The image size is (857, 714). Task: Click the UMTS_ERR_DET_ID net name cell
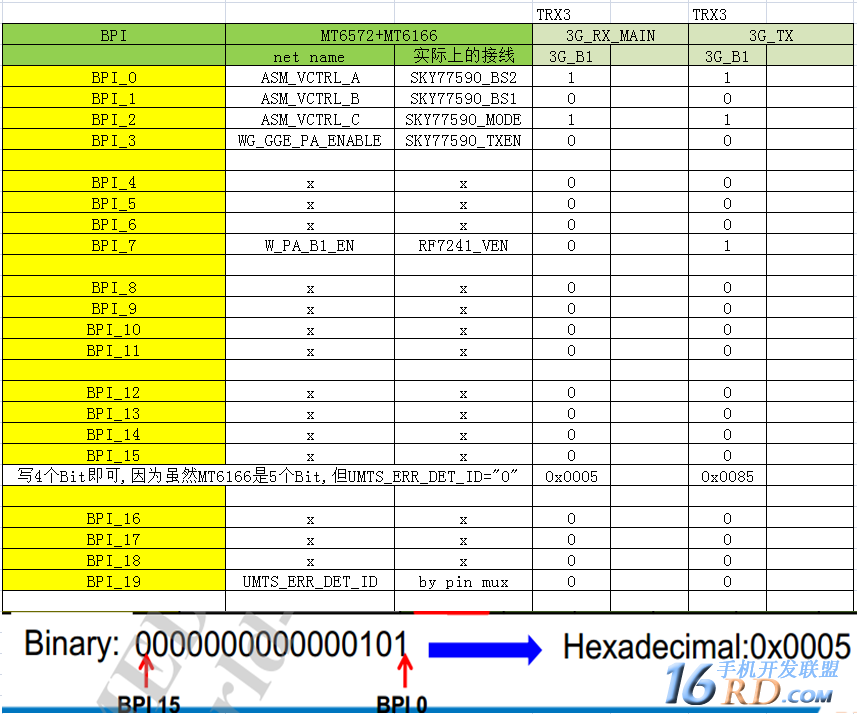pos(309,581)
